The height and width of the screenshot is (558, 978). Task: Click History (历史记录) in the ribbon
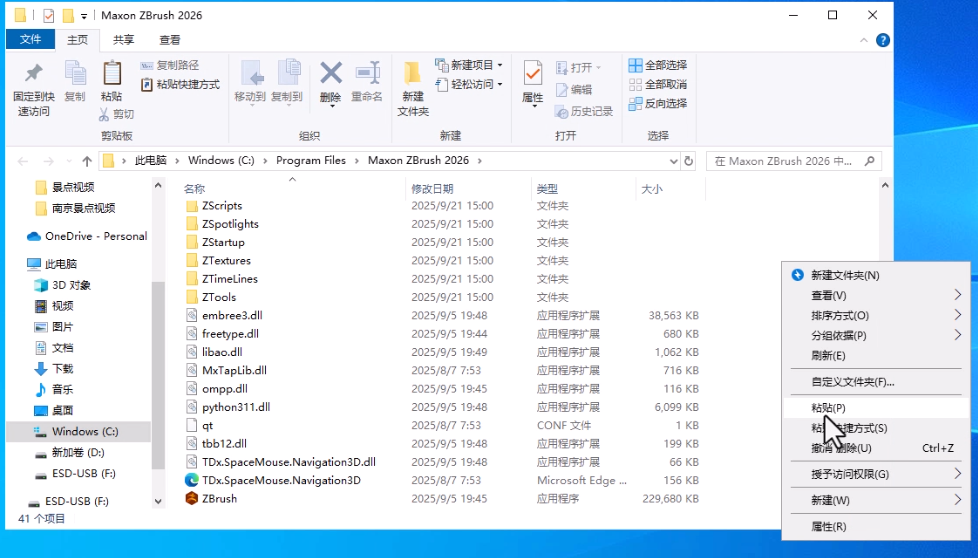584,111
